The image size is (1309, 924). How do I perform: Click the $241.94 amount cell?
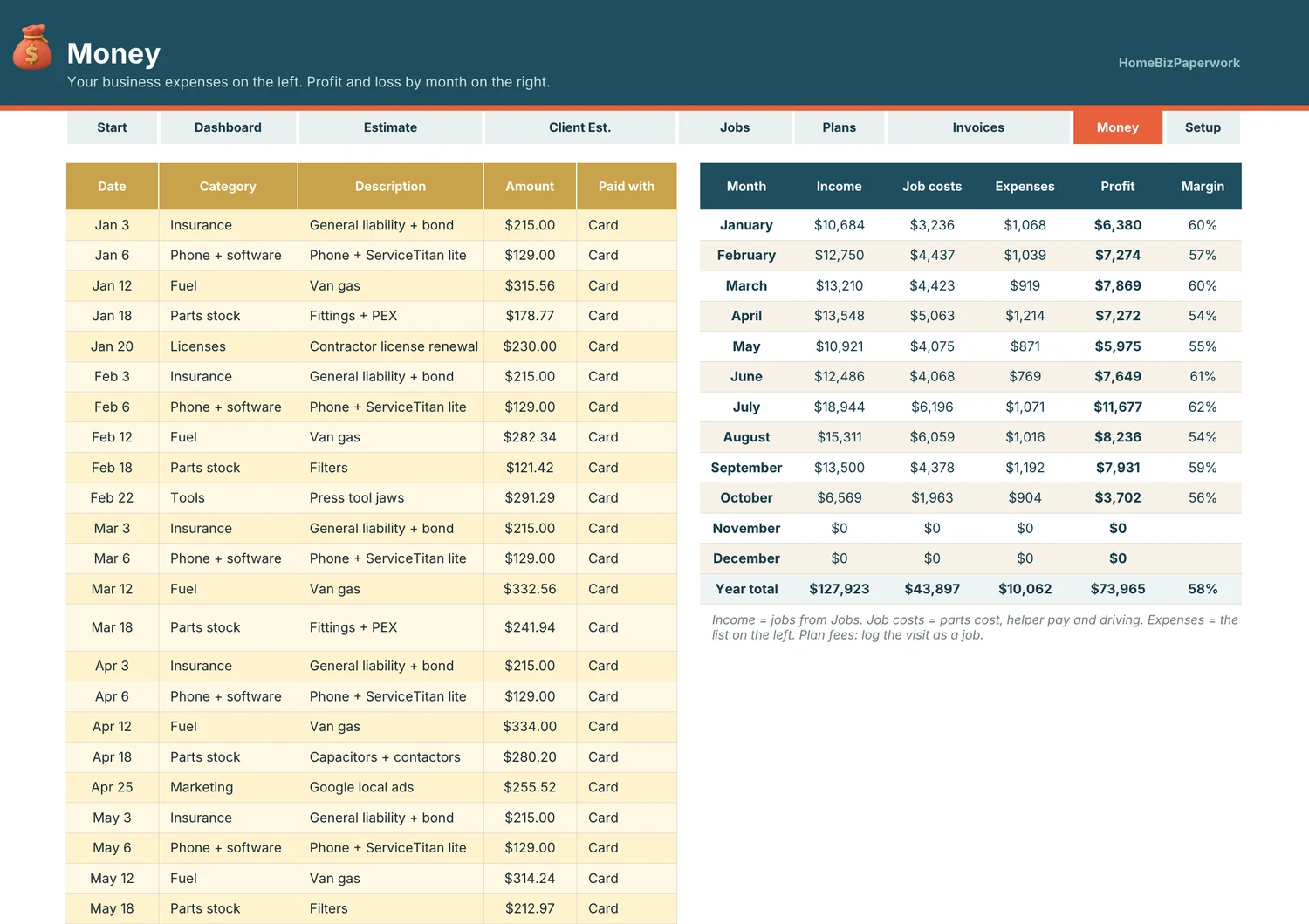530,627
